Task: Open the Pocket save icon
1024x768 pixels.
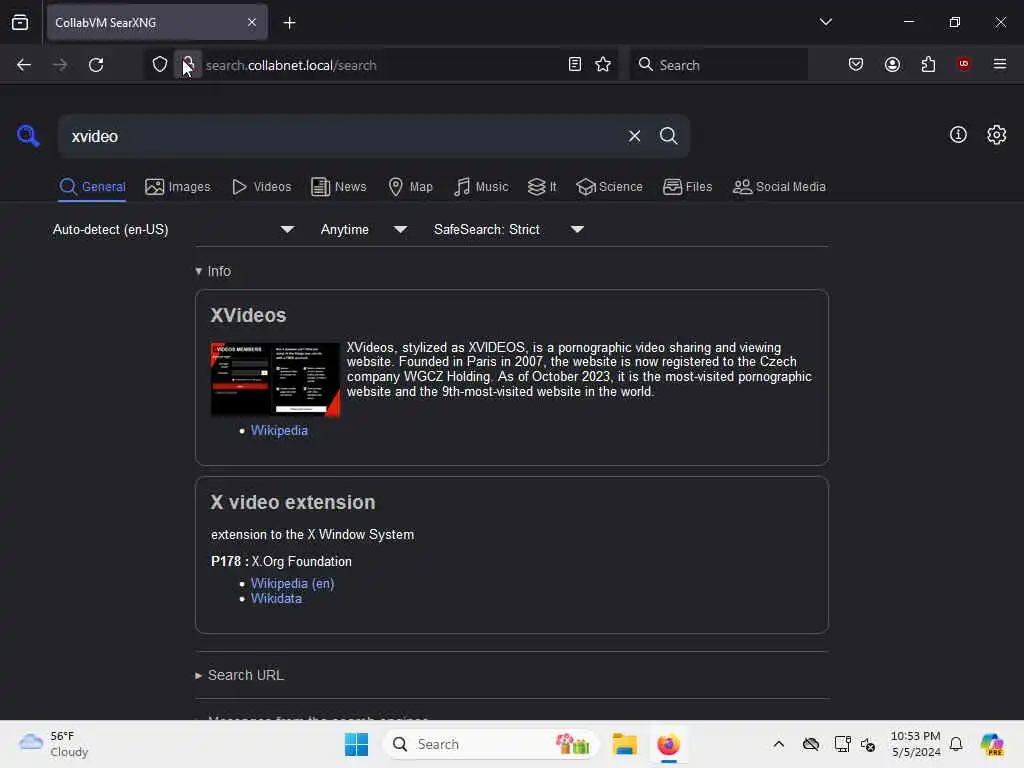Action: (x=856, y=65)
